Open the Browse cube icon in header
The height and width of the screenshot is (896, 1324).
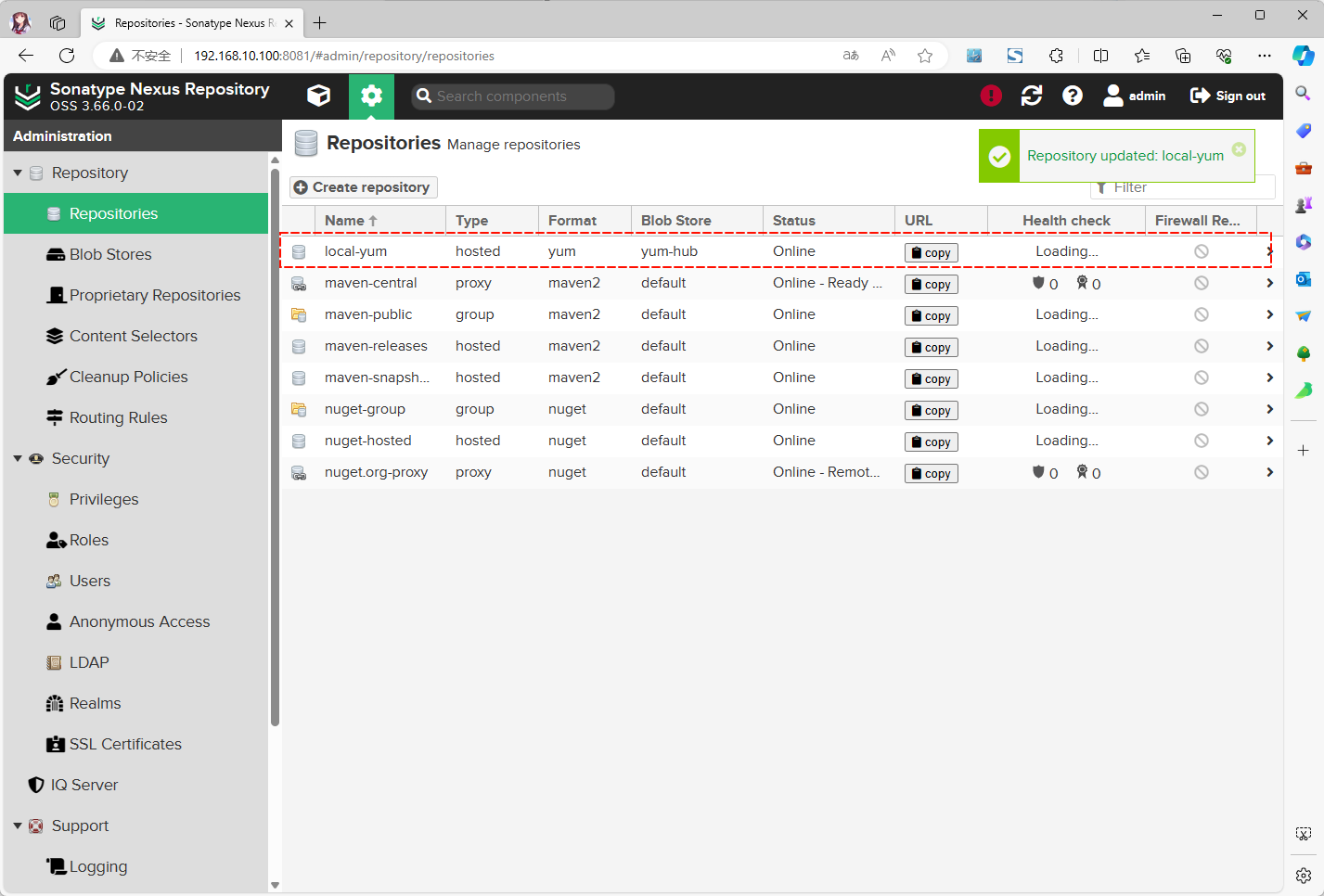pyautogui.click(x=318, y=96)
